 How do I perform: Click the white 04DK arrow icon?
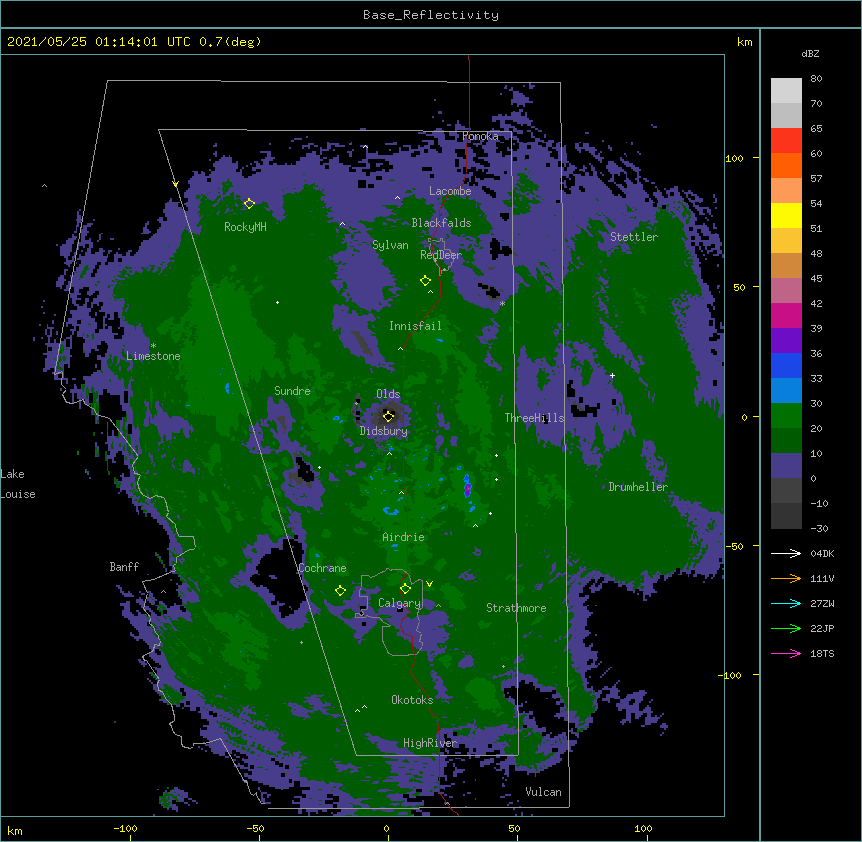click(786, 553)
